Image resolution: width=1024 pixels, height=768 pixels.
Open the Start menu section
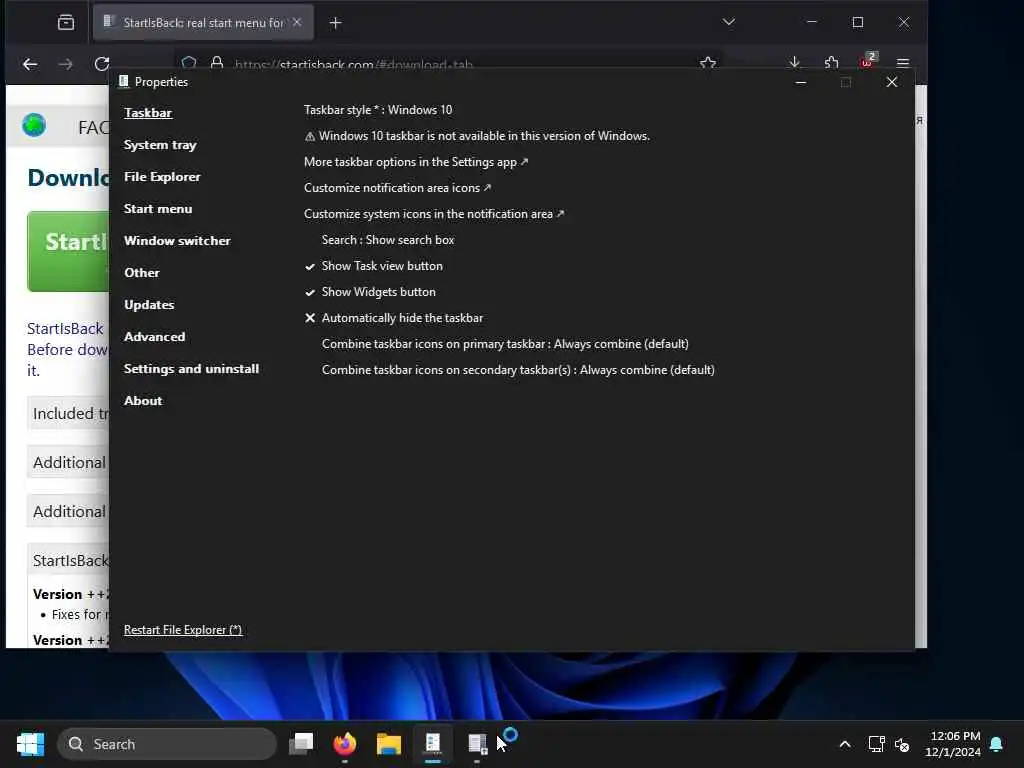(158, 208)
